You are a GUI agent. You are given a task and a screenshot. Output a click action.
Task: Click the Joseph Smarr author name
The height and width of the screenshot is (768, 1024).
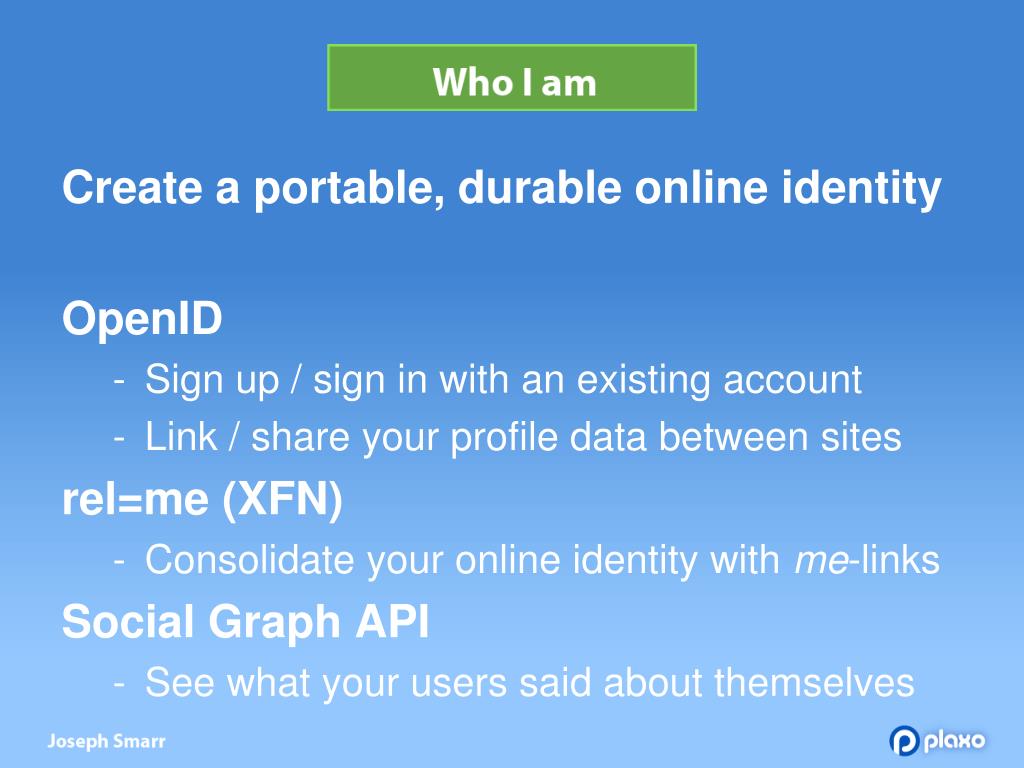tap(106, 741)
